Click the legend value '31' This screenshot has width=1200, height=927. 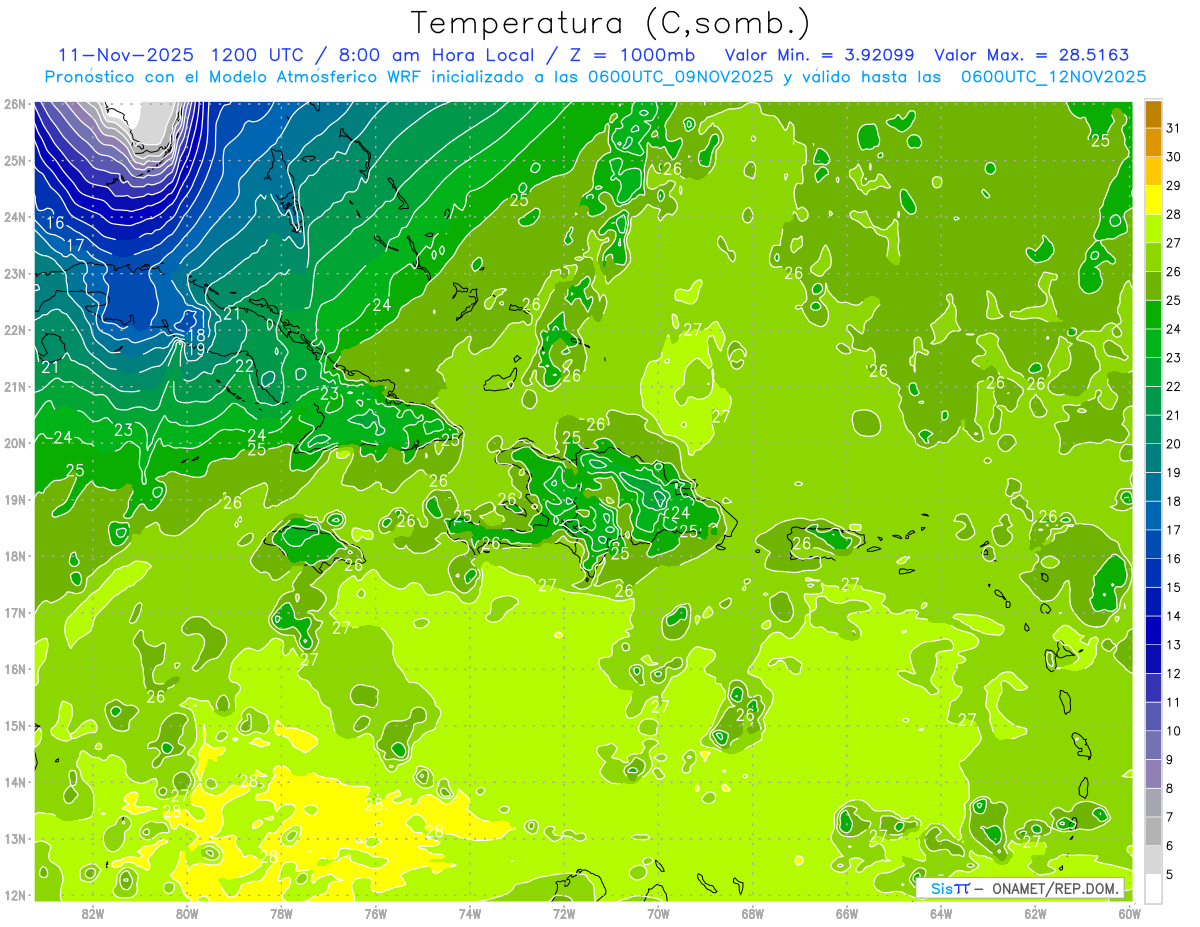coord(1174,128)
